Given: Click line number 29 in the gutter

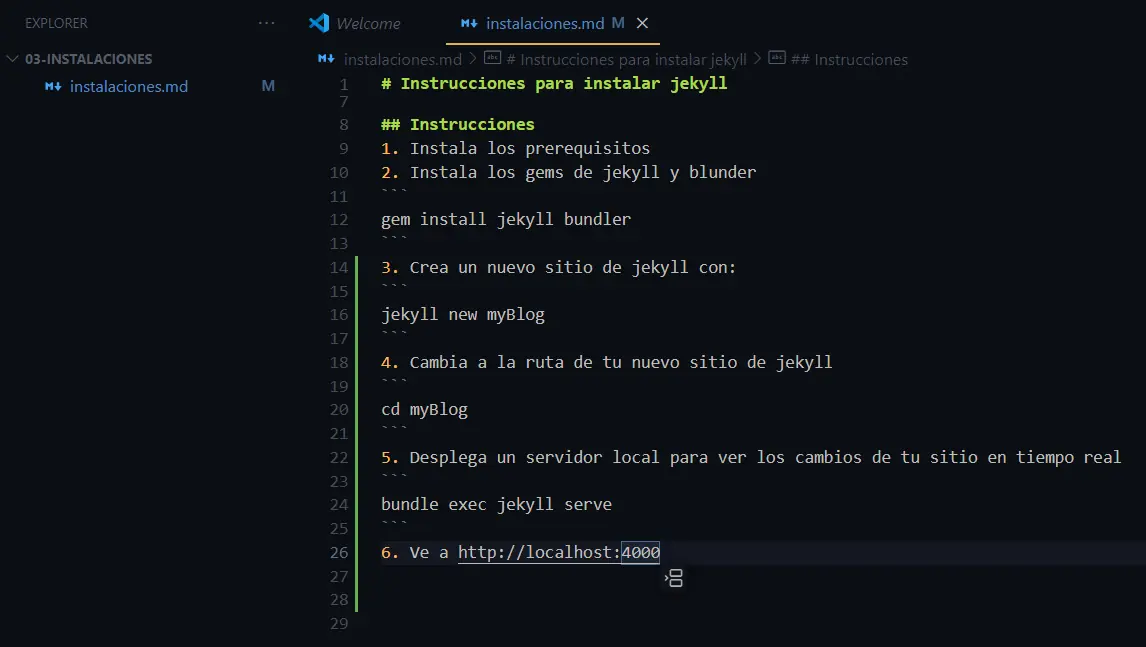Looking at the screenshot, I should click(x=339, y=624).
